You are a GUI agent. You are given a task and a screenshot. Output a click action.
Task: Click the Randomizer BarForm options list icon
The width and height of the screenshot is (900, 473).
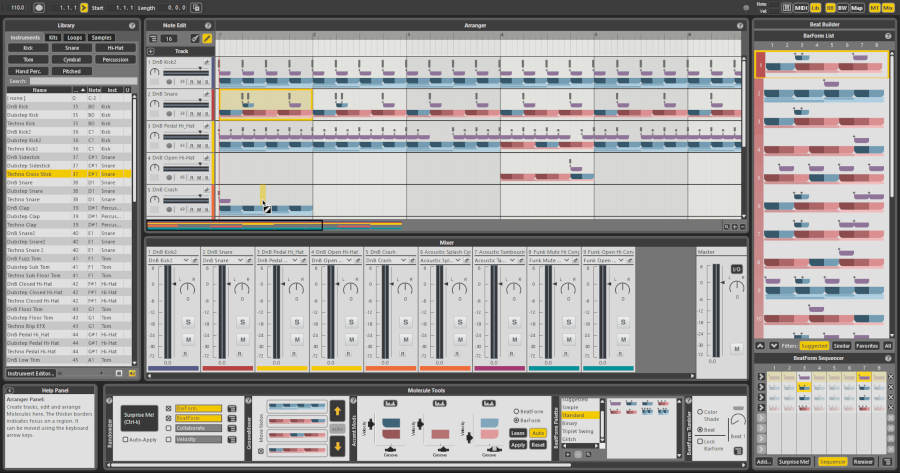[232, 409]
